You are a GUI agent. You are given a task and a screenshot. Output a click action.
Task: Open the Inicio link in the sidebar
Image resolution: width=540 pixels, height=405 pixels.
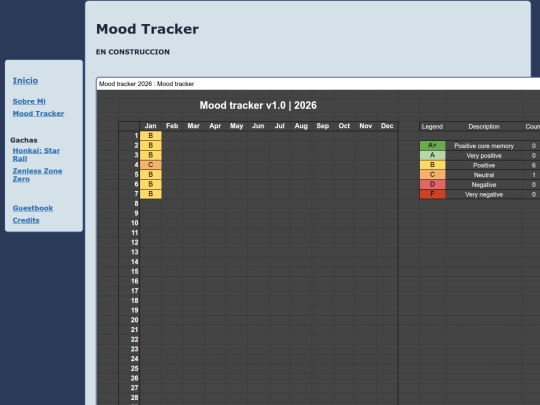[25, 81]
